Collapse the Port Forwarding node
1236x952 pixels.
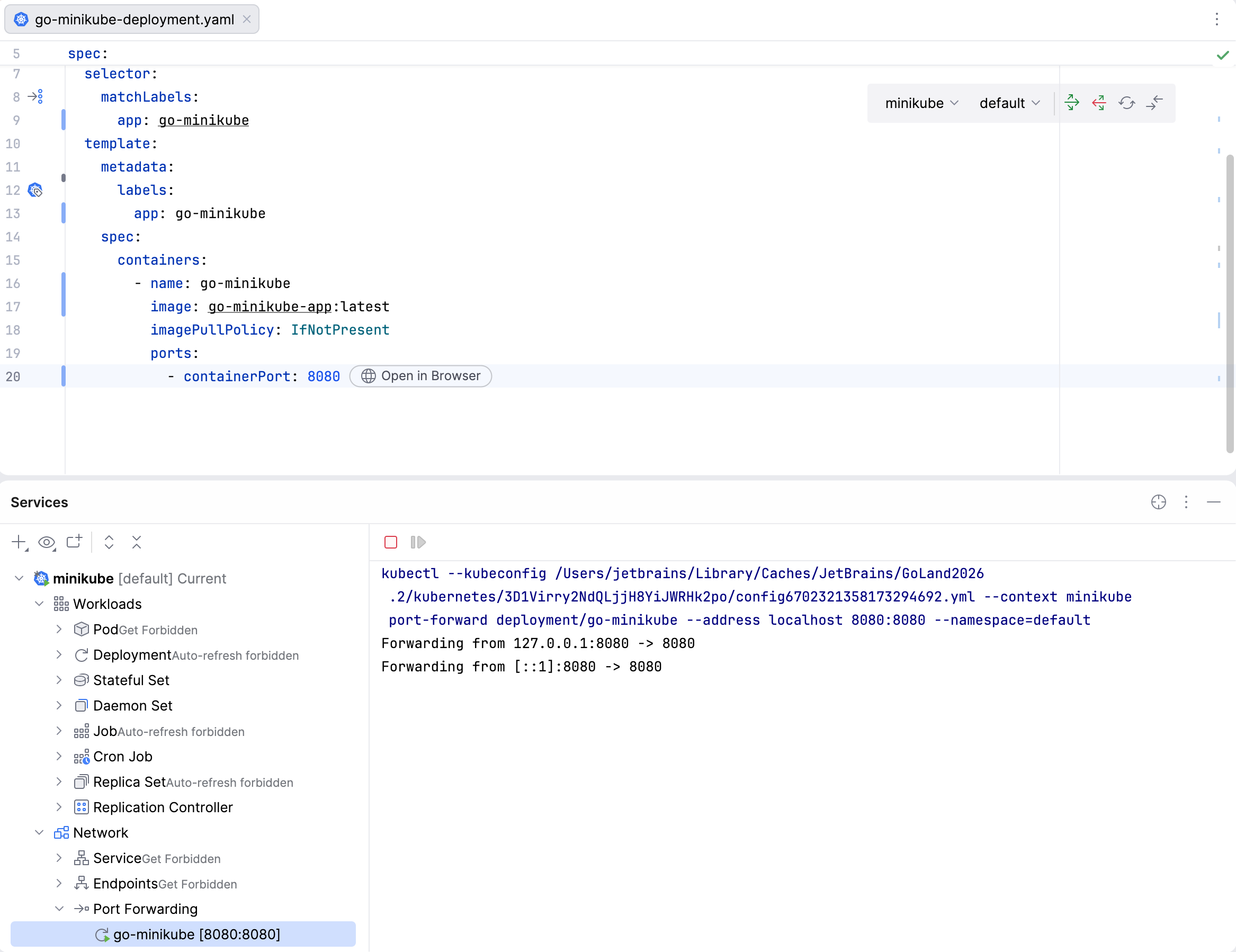click(59, 909)
